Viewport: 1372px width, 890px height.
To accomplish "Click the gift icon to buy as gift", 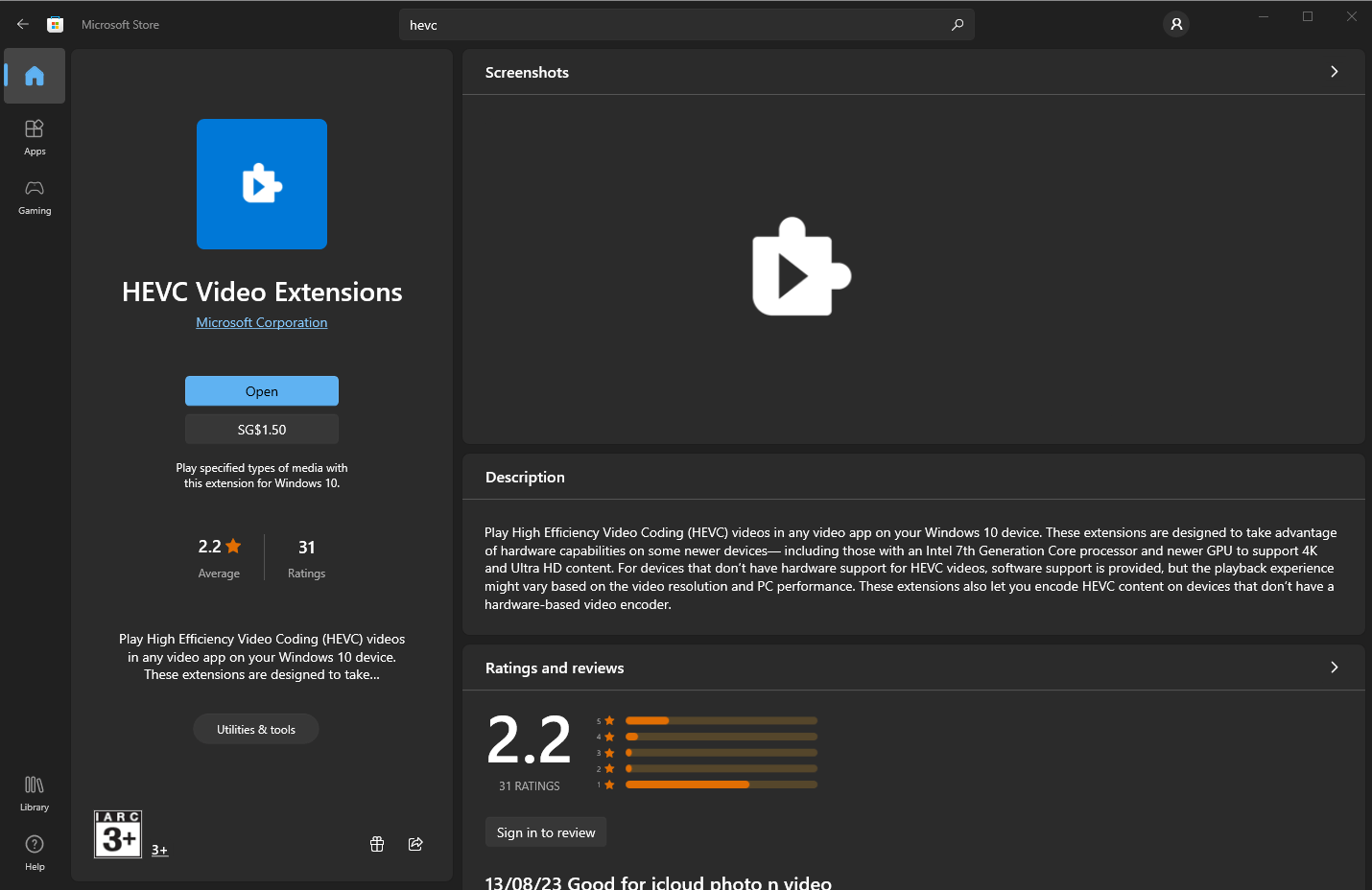I will click(377, 844).
